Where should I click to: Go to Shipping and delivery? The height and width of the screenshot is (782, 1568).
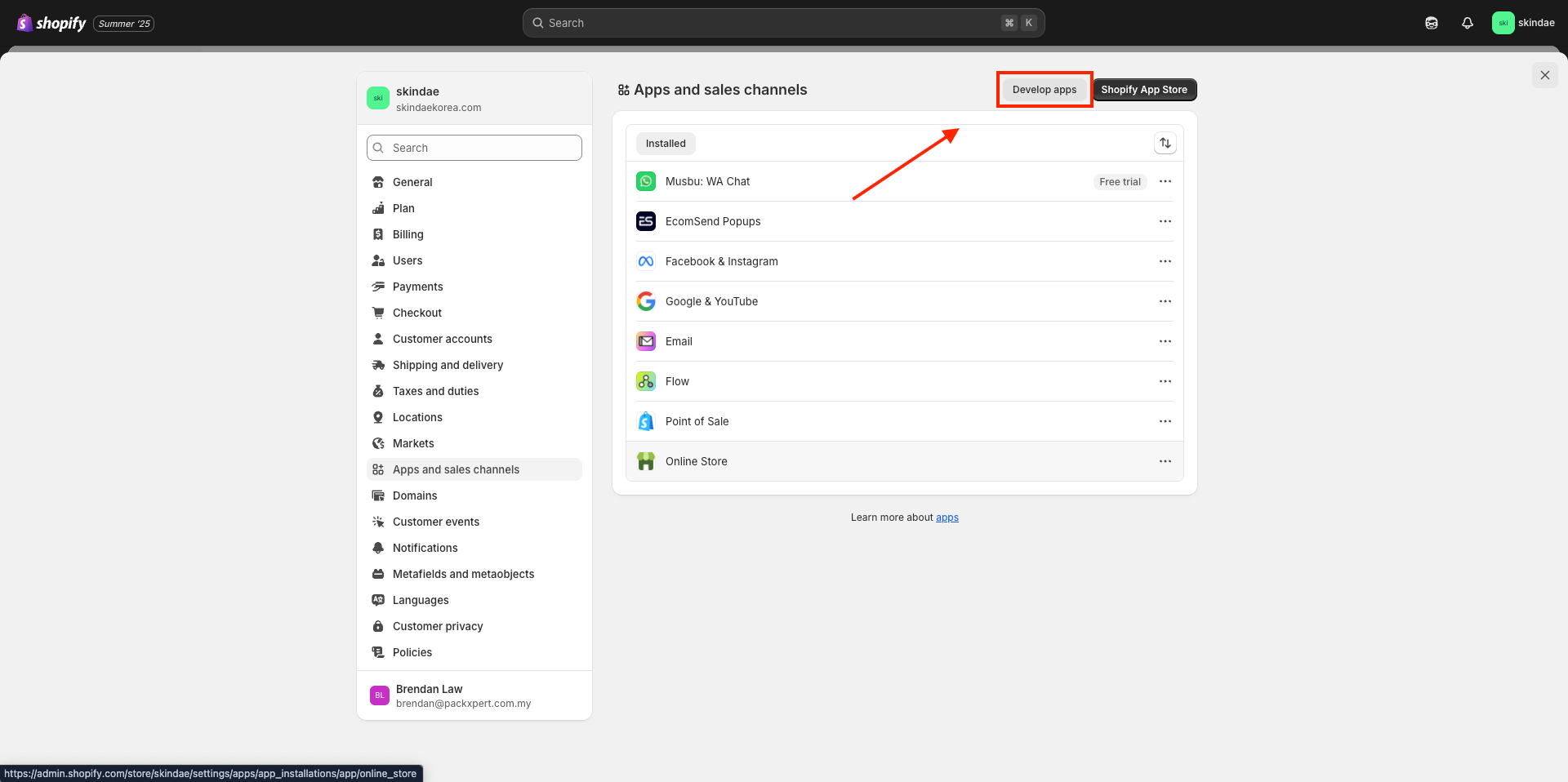point(474,365)
